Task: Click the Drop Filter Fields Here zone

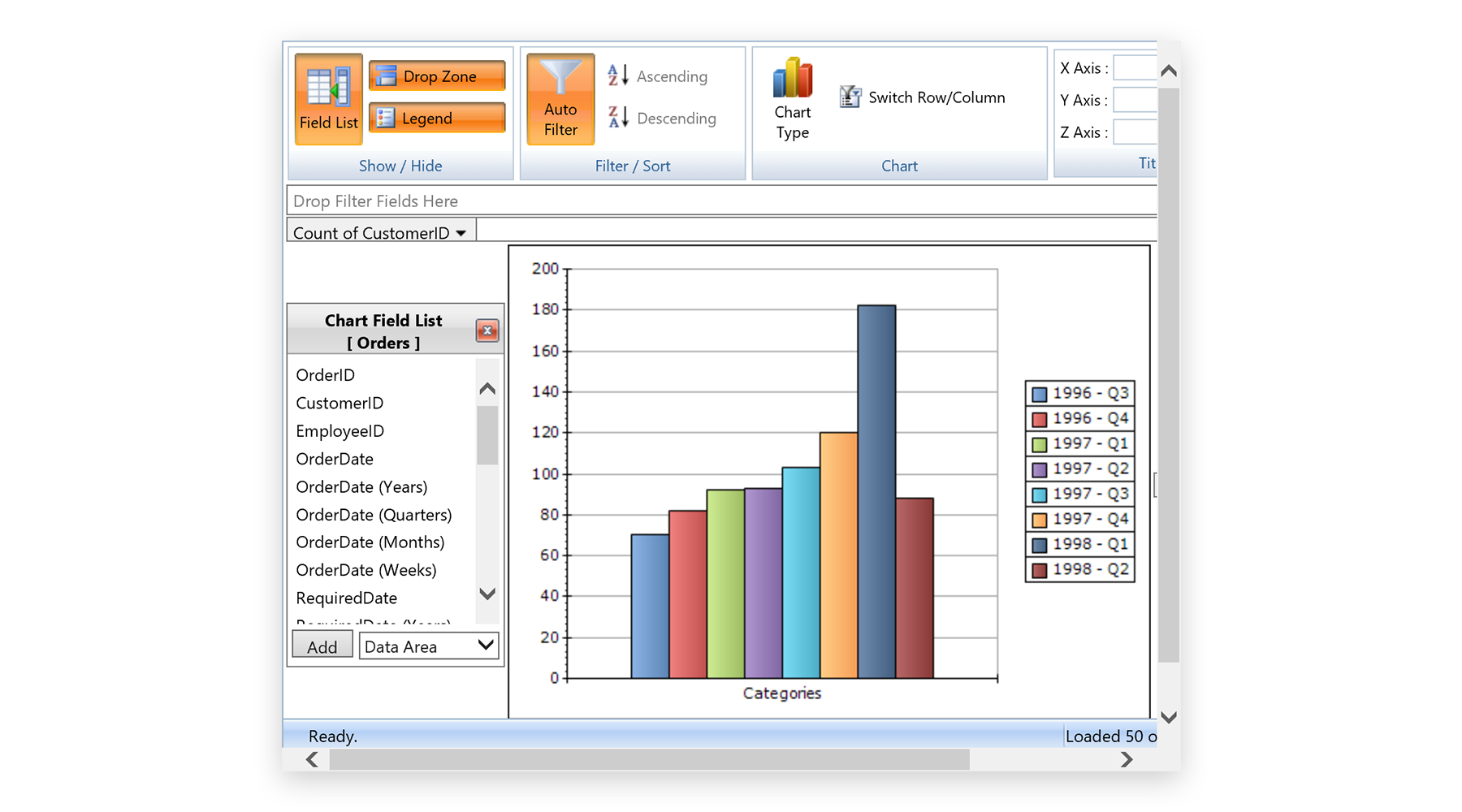Action: click(x=720, y=201)
